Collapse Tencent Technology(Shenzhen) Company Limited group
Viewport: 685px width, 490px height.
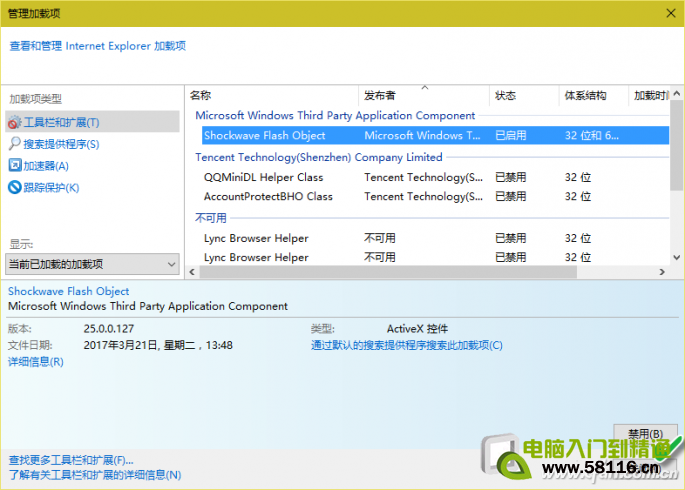coord(318,157)
